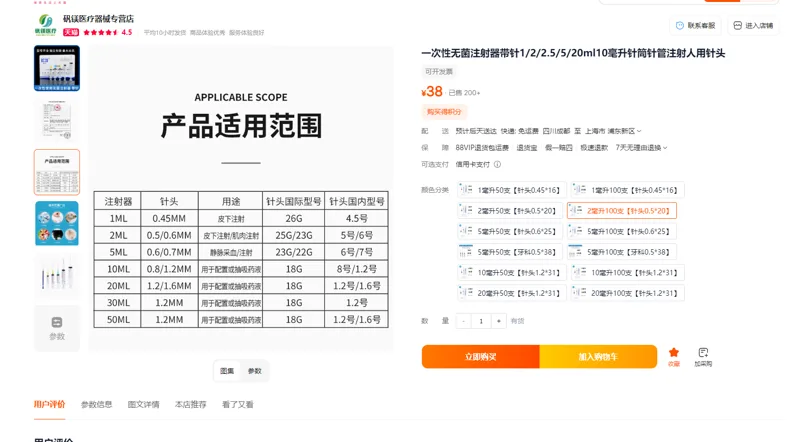
Task: Click the 极速退款 guarantee text
Action: pyautogui.click(x=594, y=148)
